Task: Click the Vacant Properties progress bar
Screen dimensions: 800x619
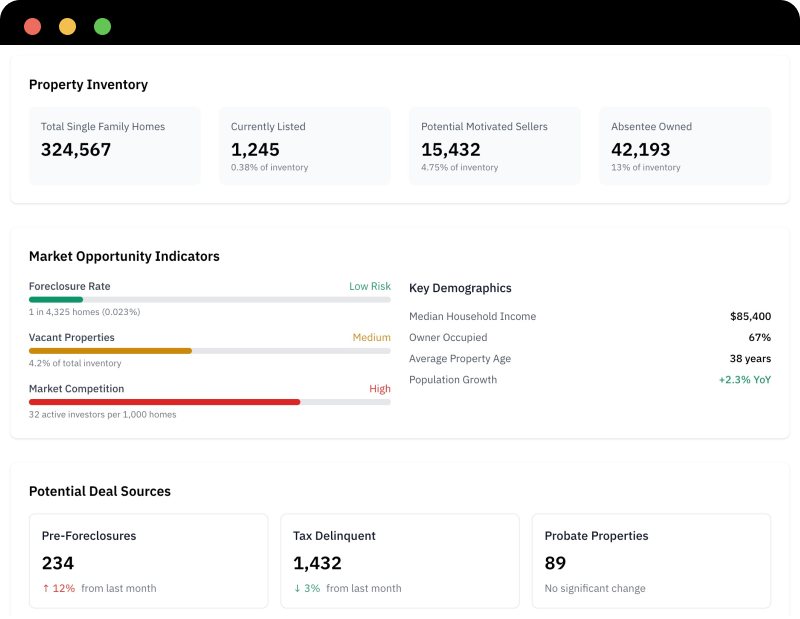Action: click(x=210, y=350)
